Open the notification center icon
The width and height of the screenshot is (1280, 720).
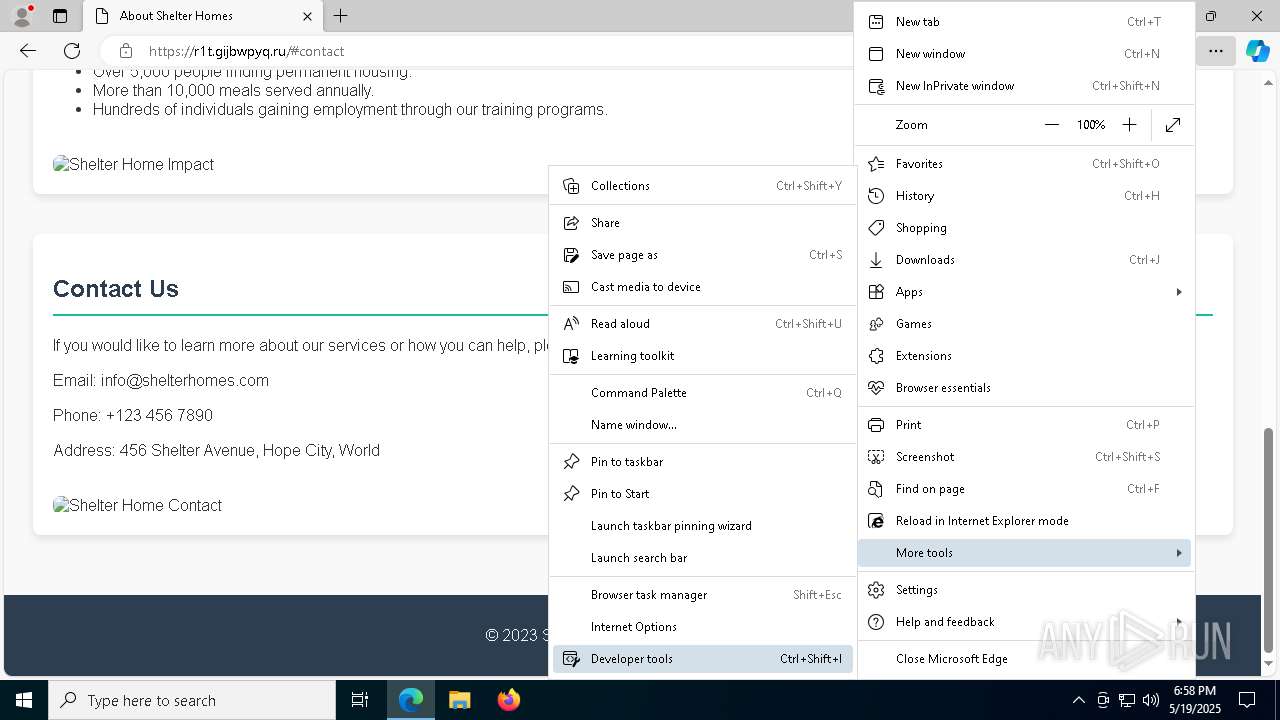[1247, 700]
